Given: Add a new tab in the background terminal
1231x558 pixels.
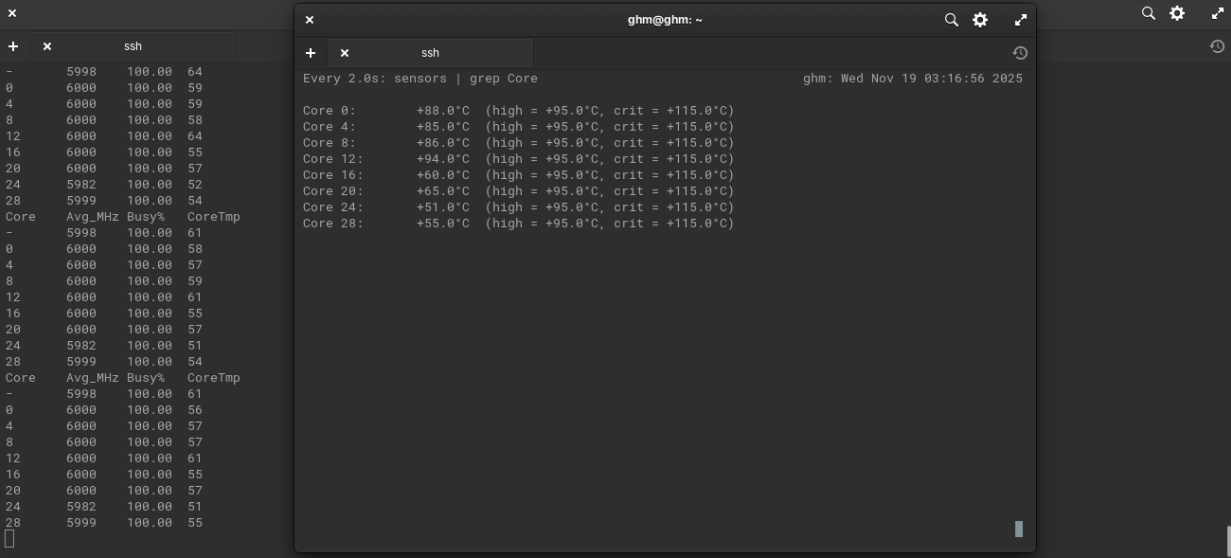Looking at the screenshot, I should (x=13, y=46).
